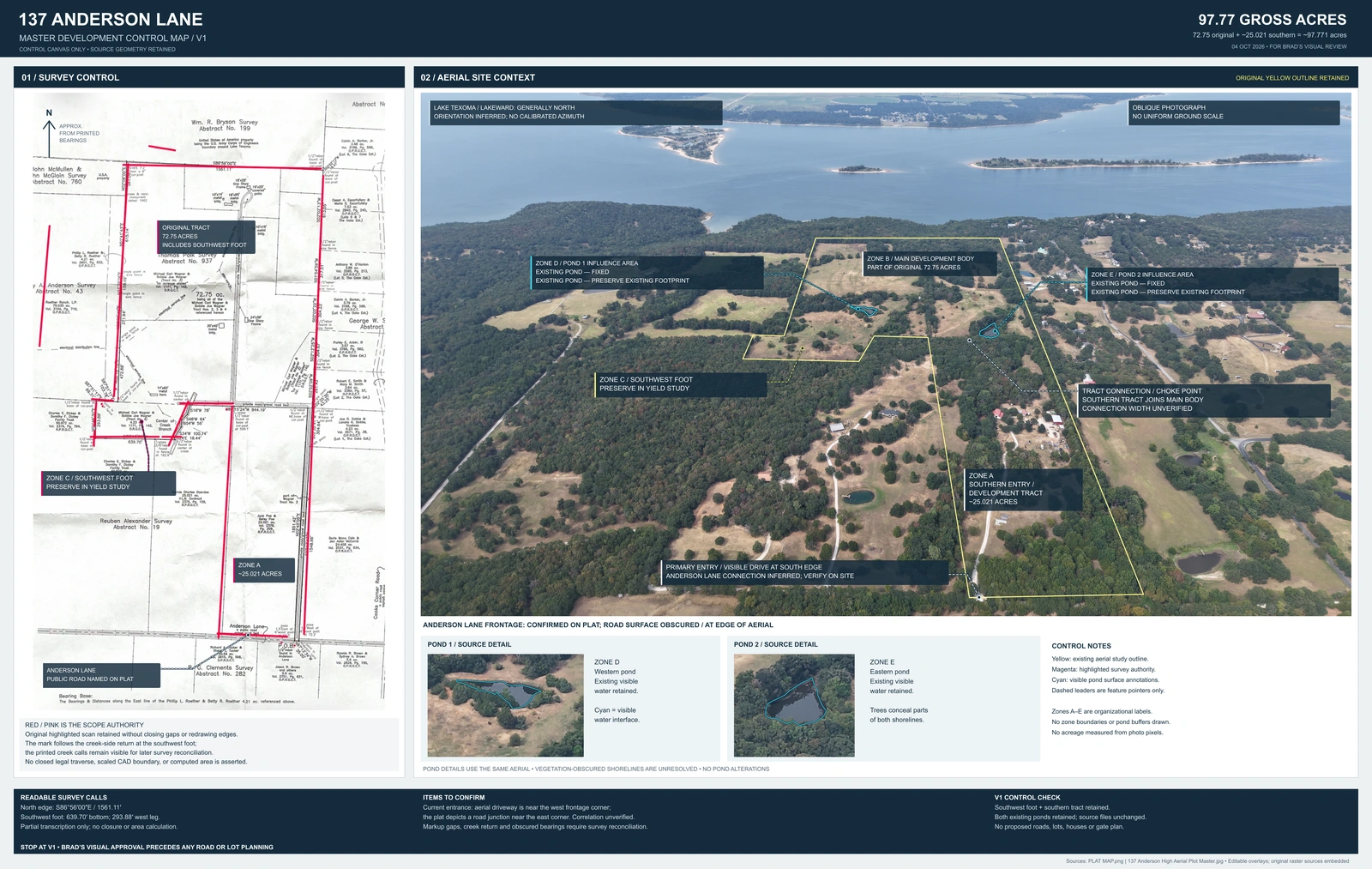The image size is (1372, 869).
Task: Click the aerial ZONE C / SOUTHWEST FOOT callout
Action: [681, 384]
